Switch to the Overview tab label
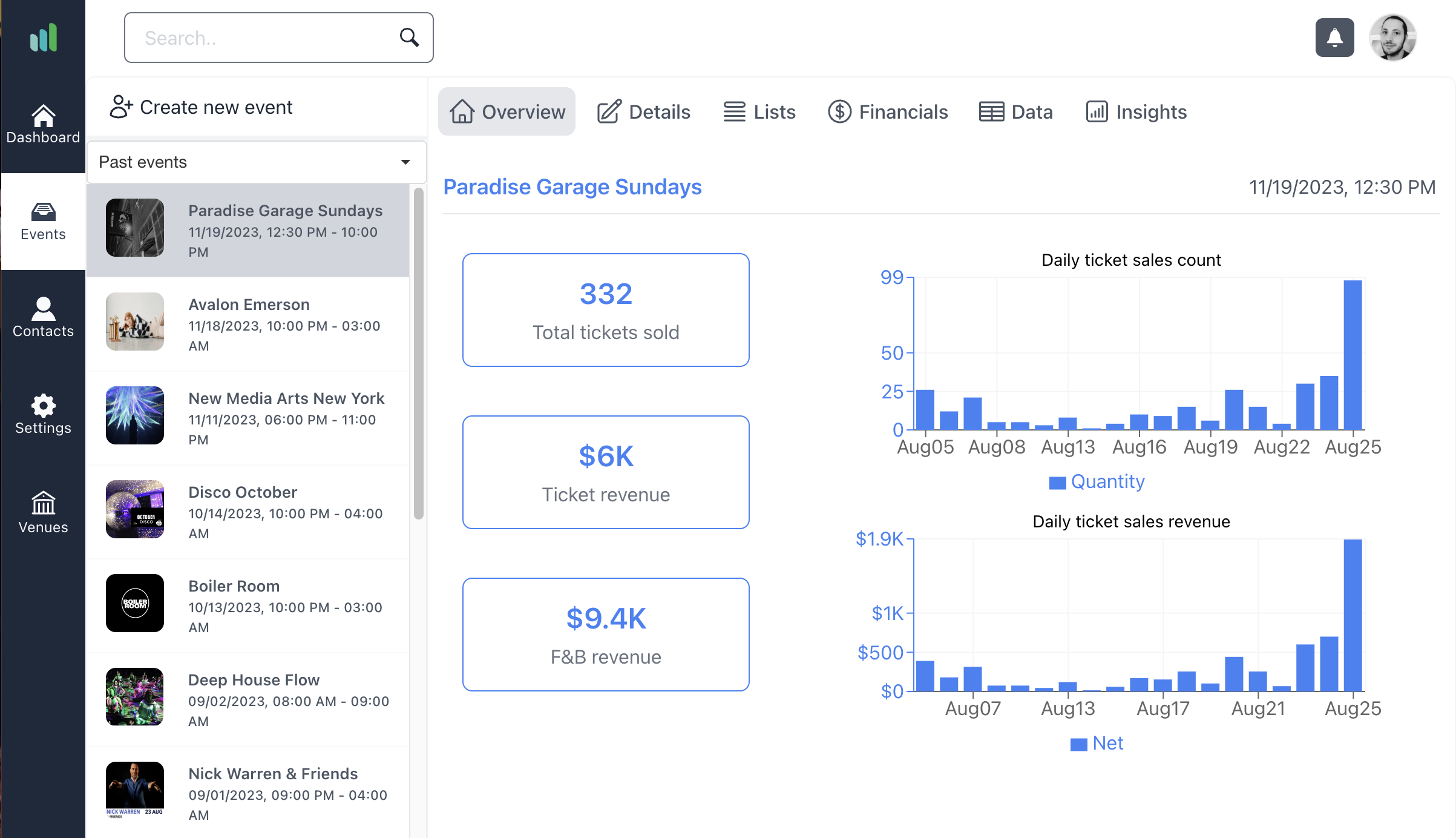 523,111
